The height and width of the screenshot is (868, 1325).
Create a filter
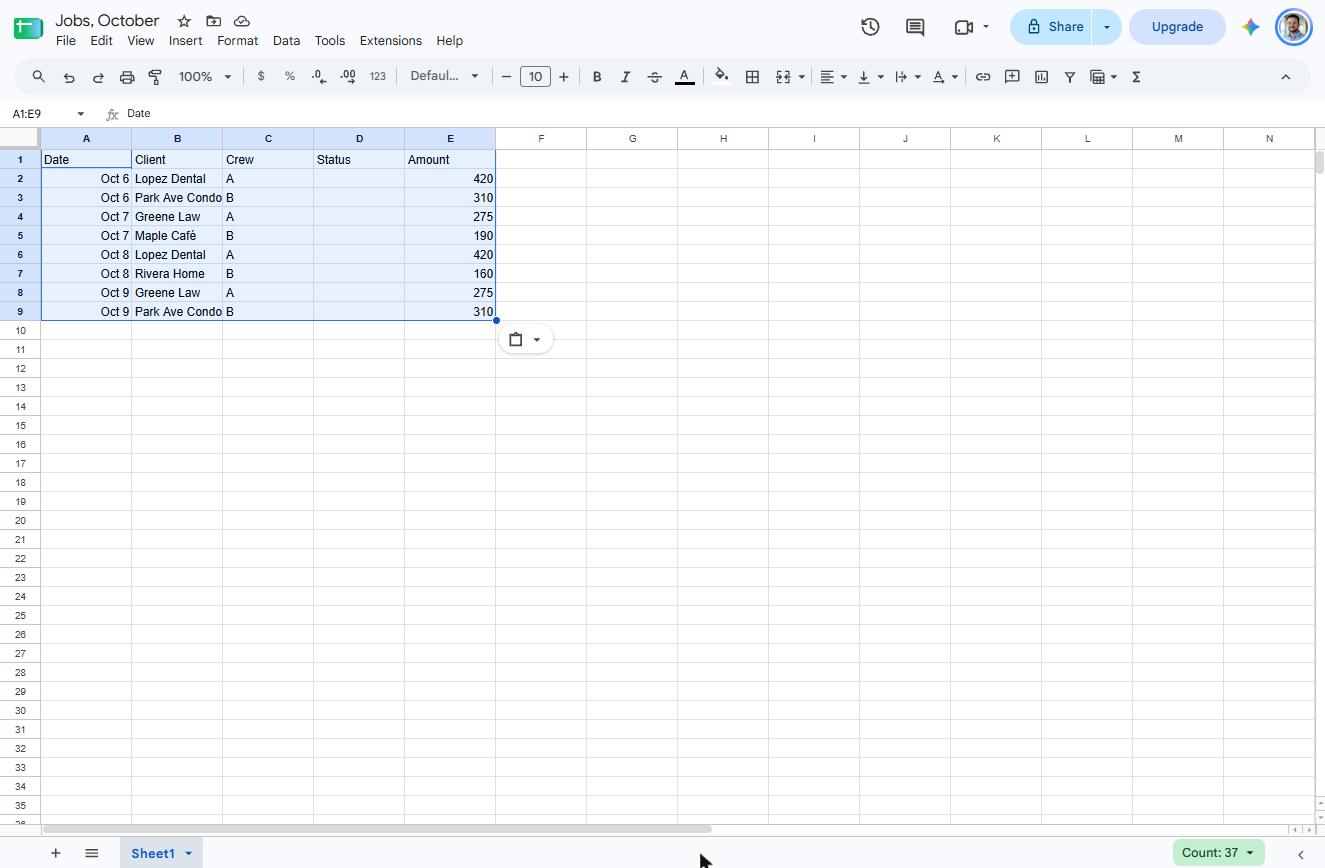click(1070, 77)
